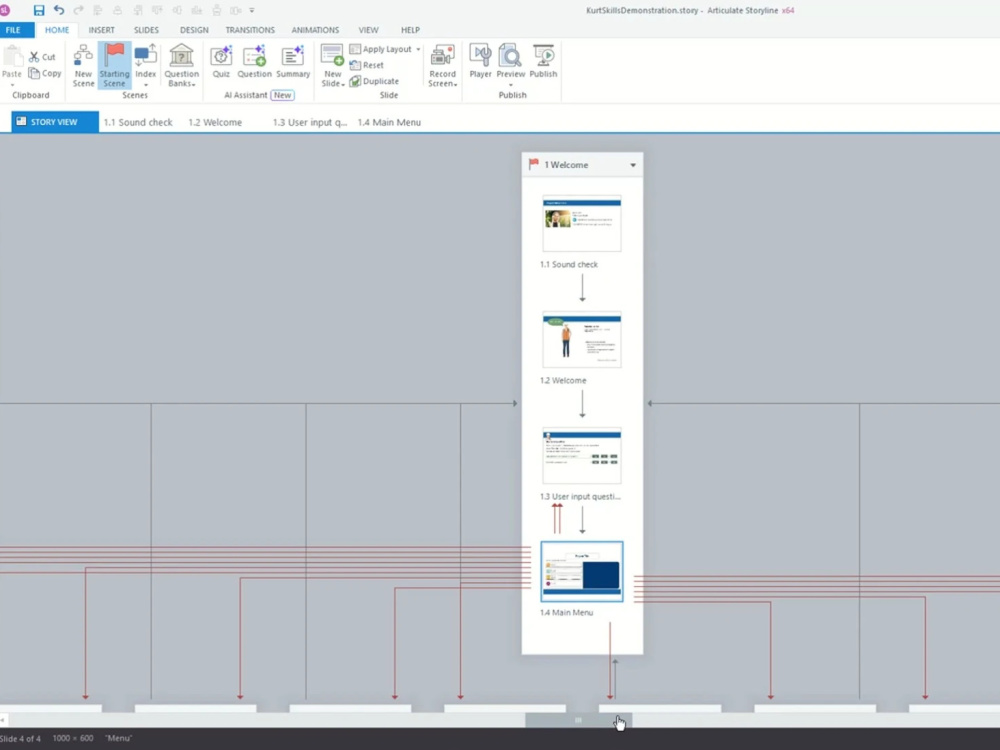This screenshot has width=1000, height=750.
Task: Click the red flag on 1 Welcome scene
Action: click(534, 165)
